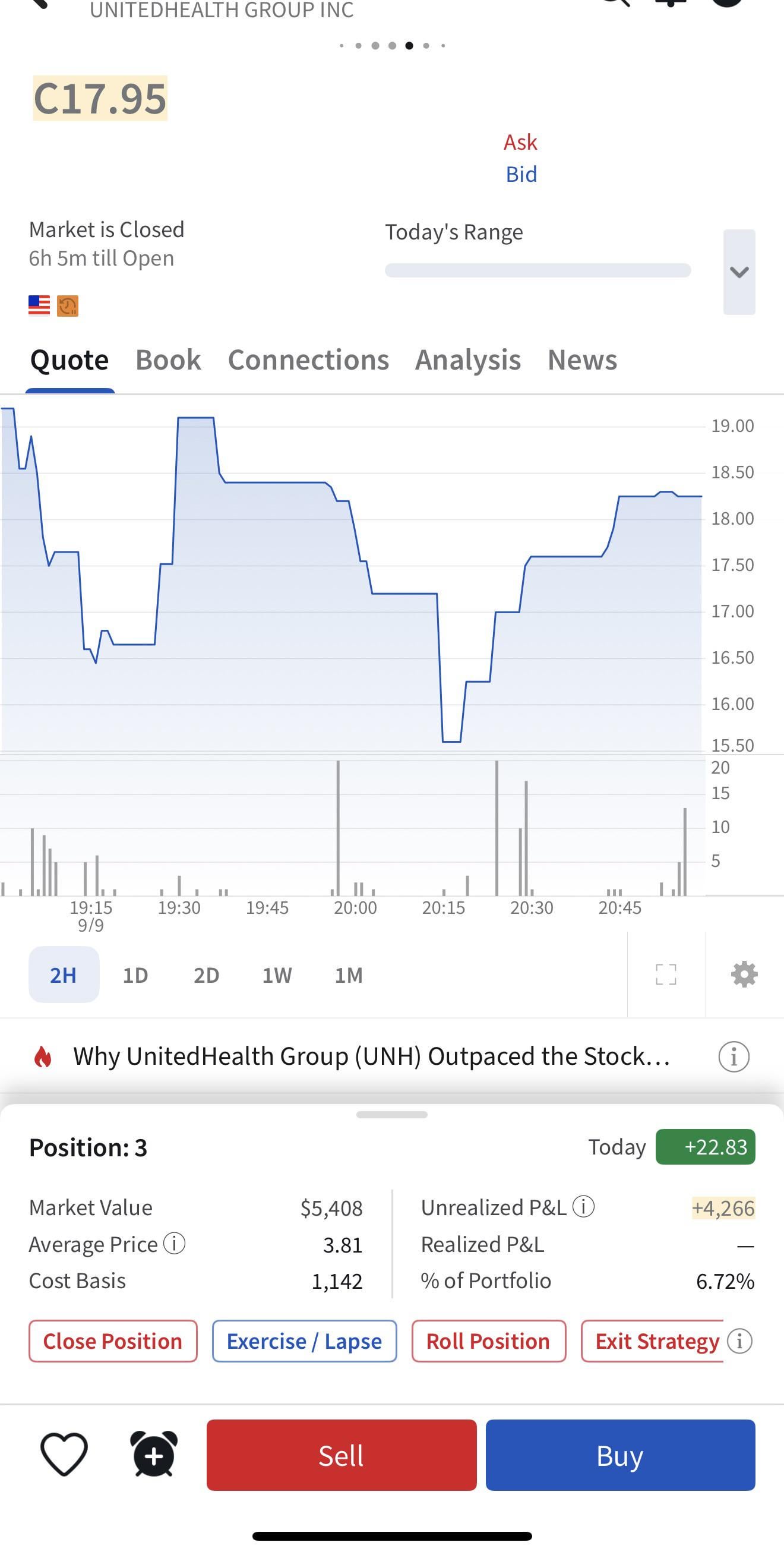Tap the heart favorite icon
The width and height of the screenshot is (784, 1555).
click(x=64, y=1455)
